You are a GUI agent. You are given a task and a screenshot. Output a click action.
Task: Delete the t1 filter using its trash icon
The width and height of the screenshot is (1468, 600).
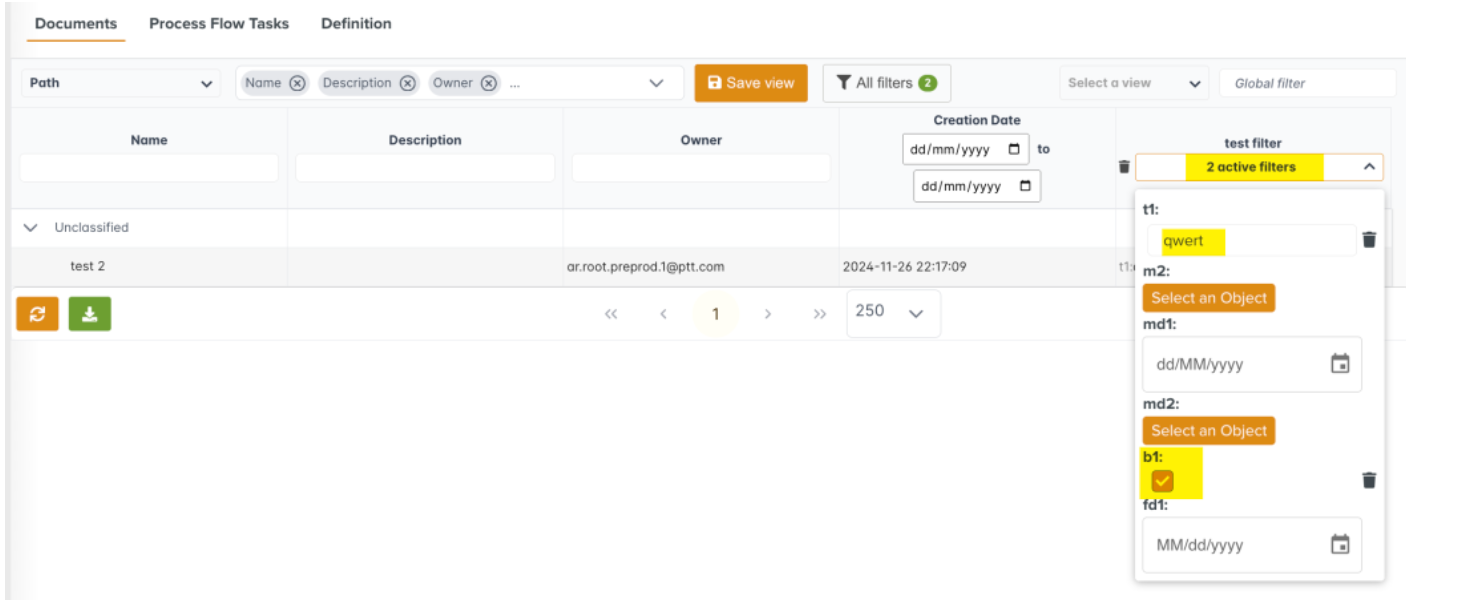1369,240
